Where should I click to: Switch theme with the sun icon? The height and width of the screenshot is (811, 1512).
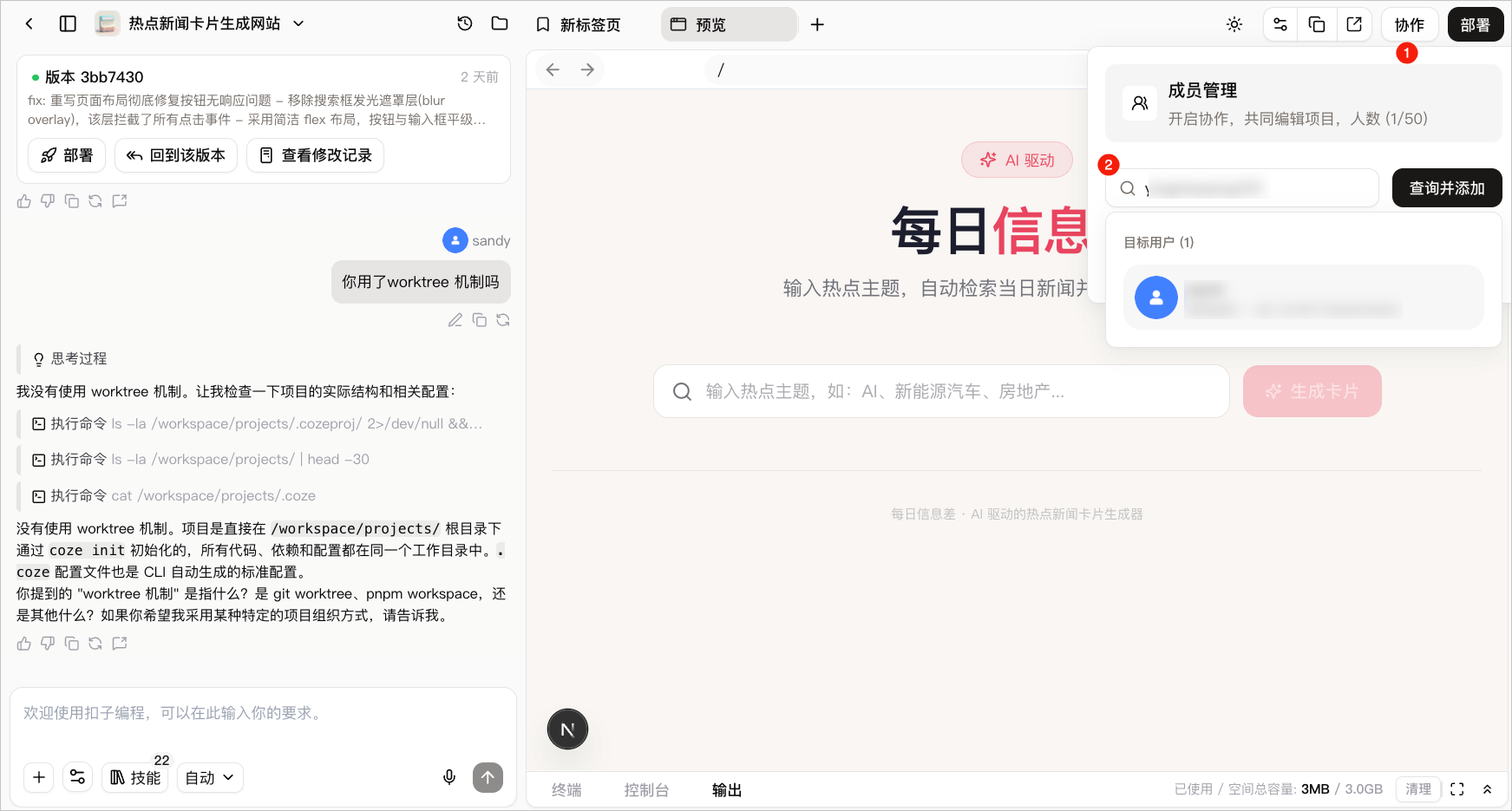coord(1234,24)
